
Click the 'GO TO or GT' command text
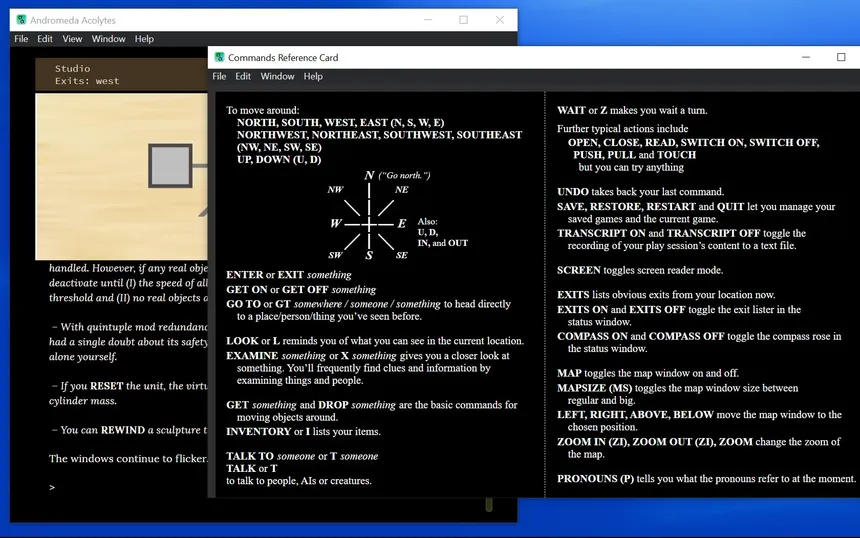tap(258, 304)
